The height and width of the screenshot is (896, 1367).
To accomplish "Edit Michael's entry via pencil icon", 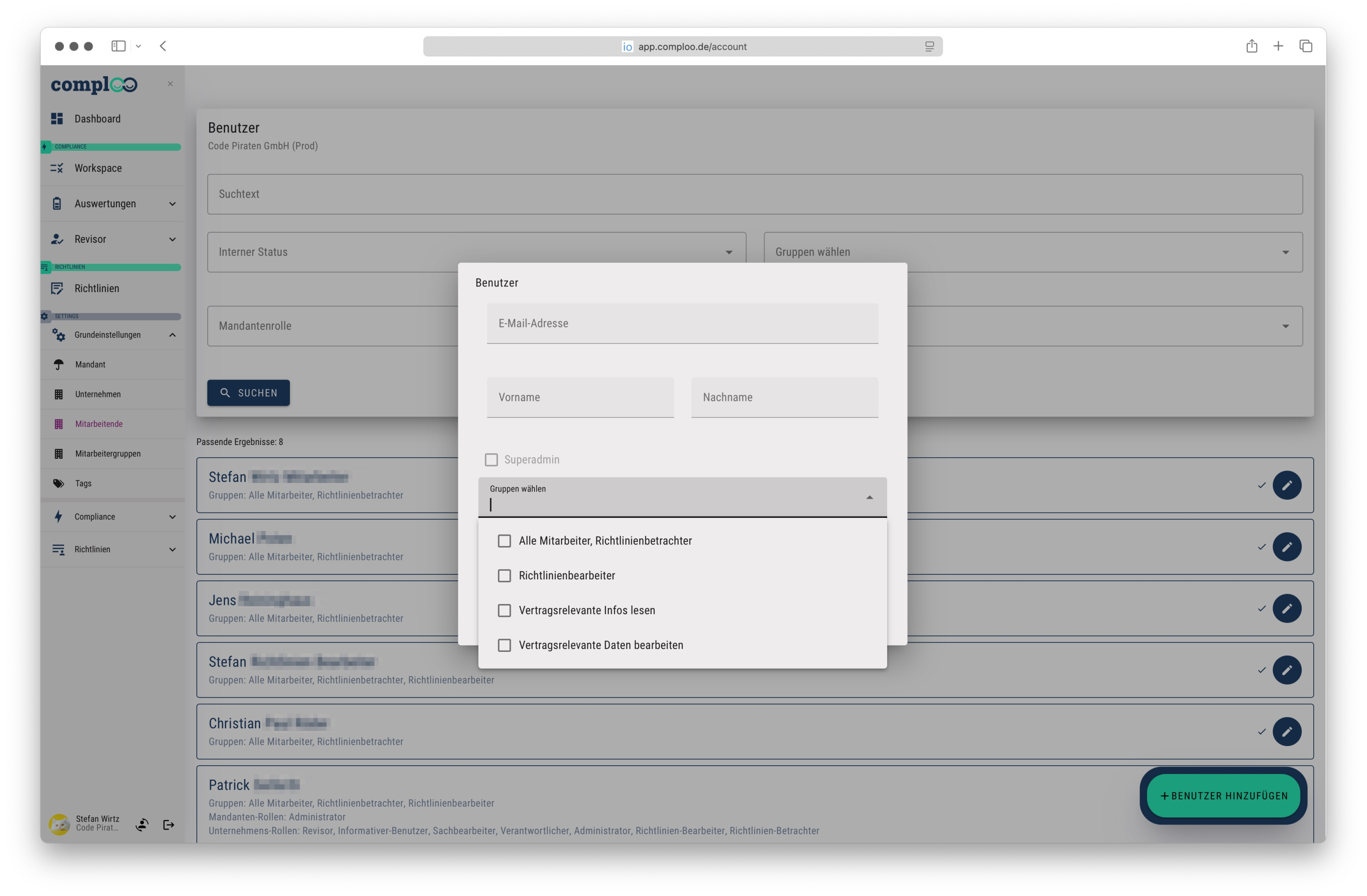I will 1287,547.
